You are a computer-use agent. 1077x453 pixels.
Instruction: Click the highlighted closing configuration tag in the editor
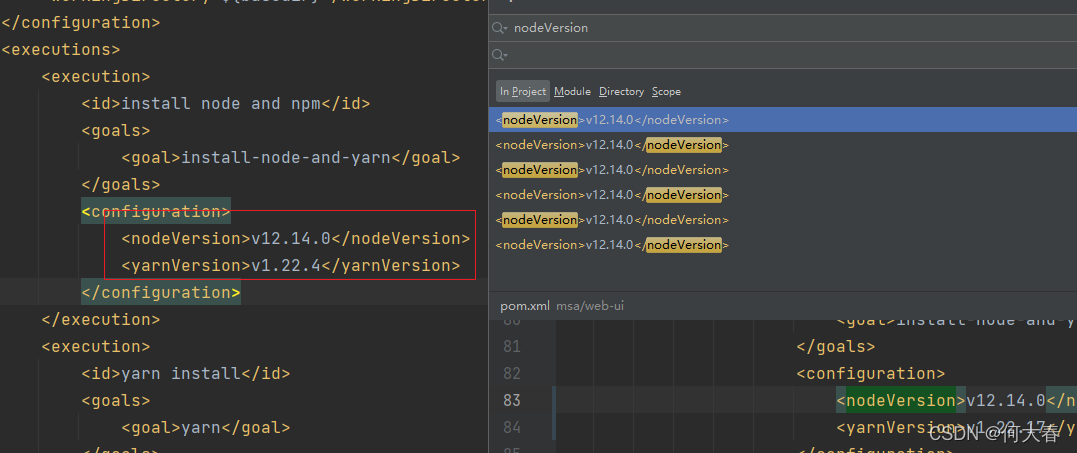(x=161, y=292)
